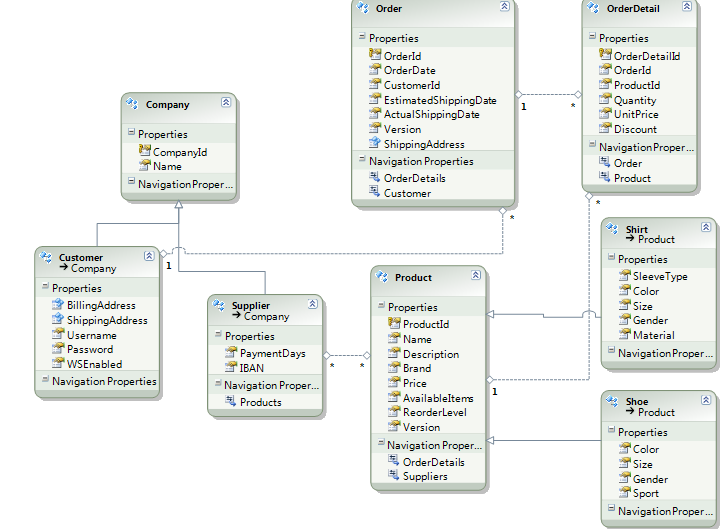This screenshot has width=723, height=529.
Task: Select the IBAN property in Supplier
Action: click(251, 368)
